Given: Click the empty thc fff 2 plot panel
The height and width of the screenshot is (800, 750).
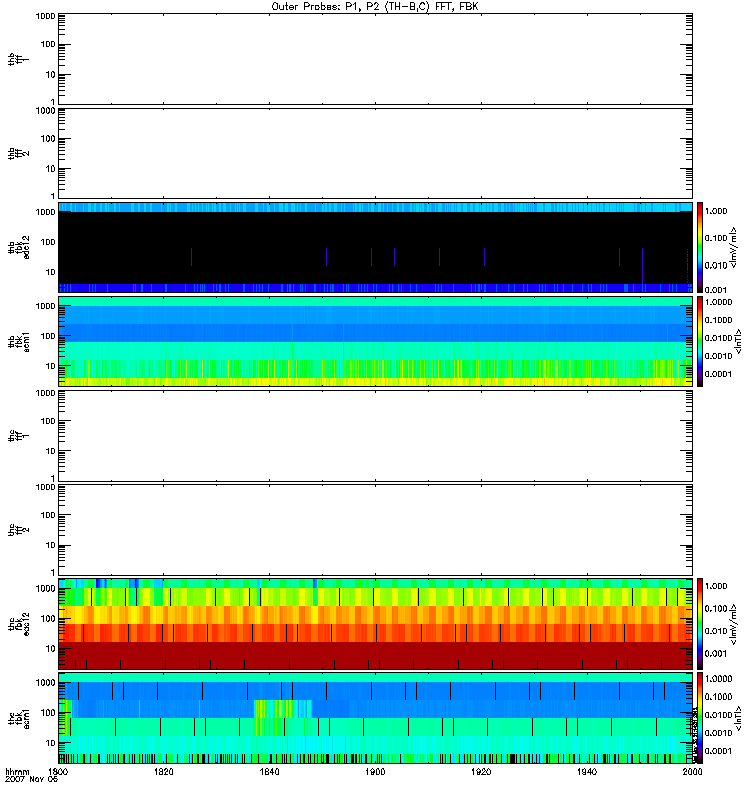Looking at the screenshot, I should [x=376, y=530].
